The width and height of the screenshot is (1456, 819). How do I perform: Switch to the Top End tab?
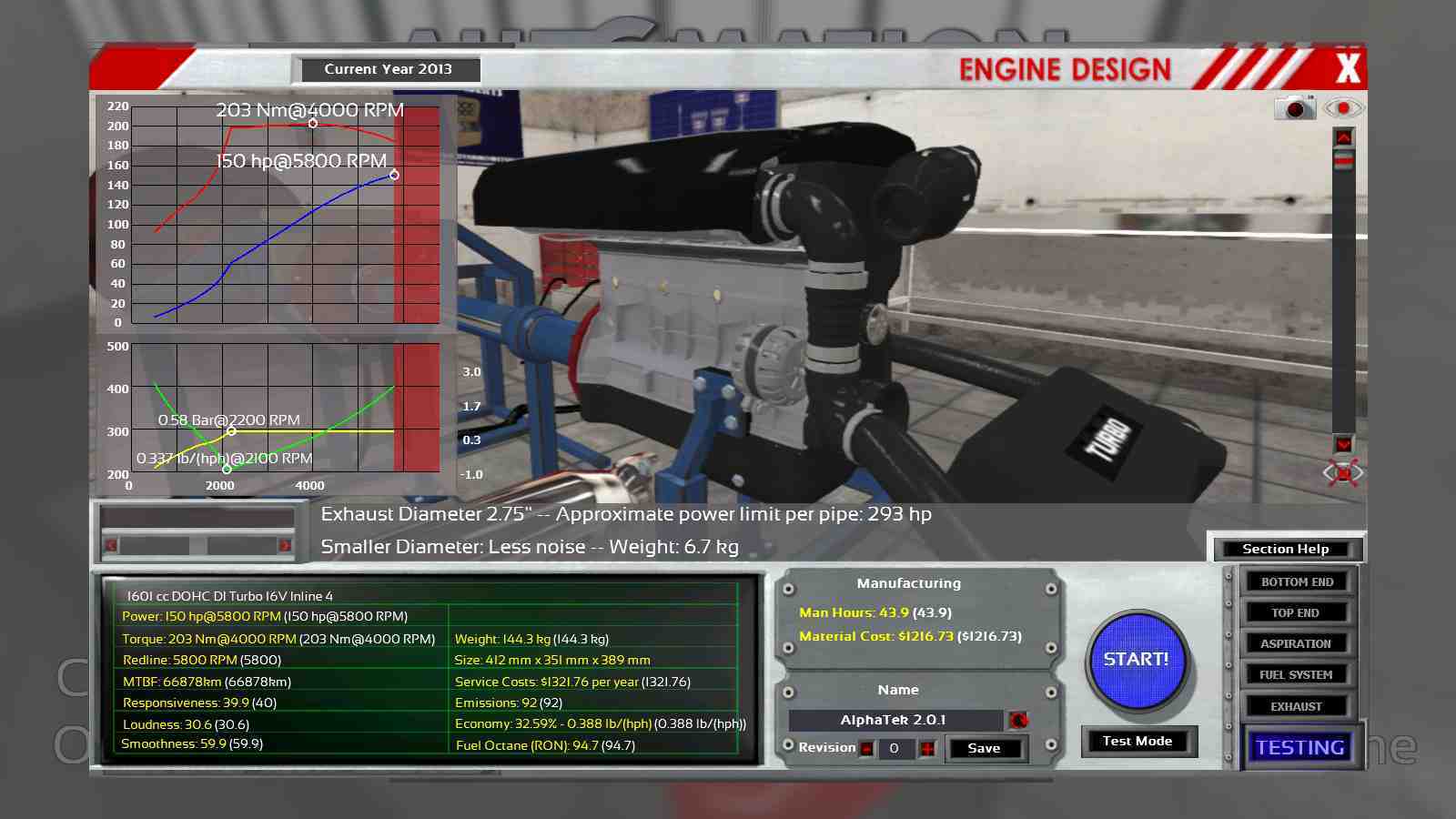point(1296,613)
